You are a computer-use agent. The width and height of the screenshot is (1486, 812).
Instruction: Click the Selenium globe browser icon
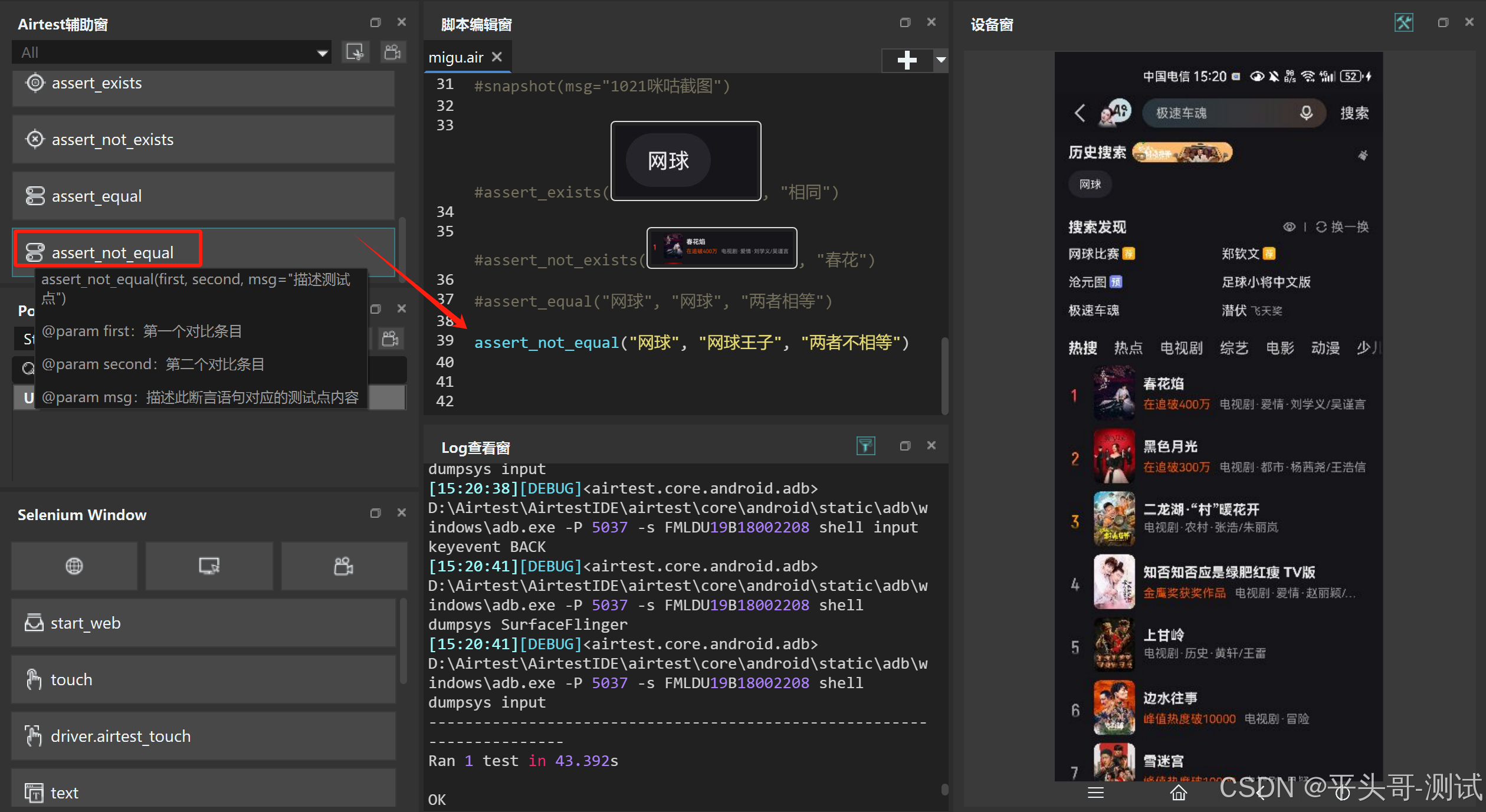(74, 566)
